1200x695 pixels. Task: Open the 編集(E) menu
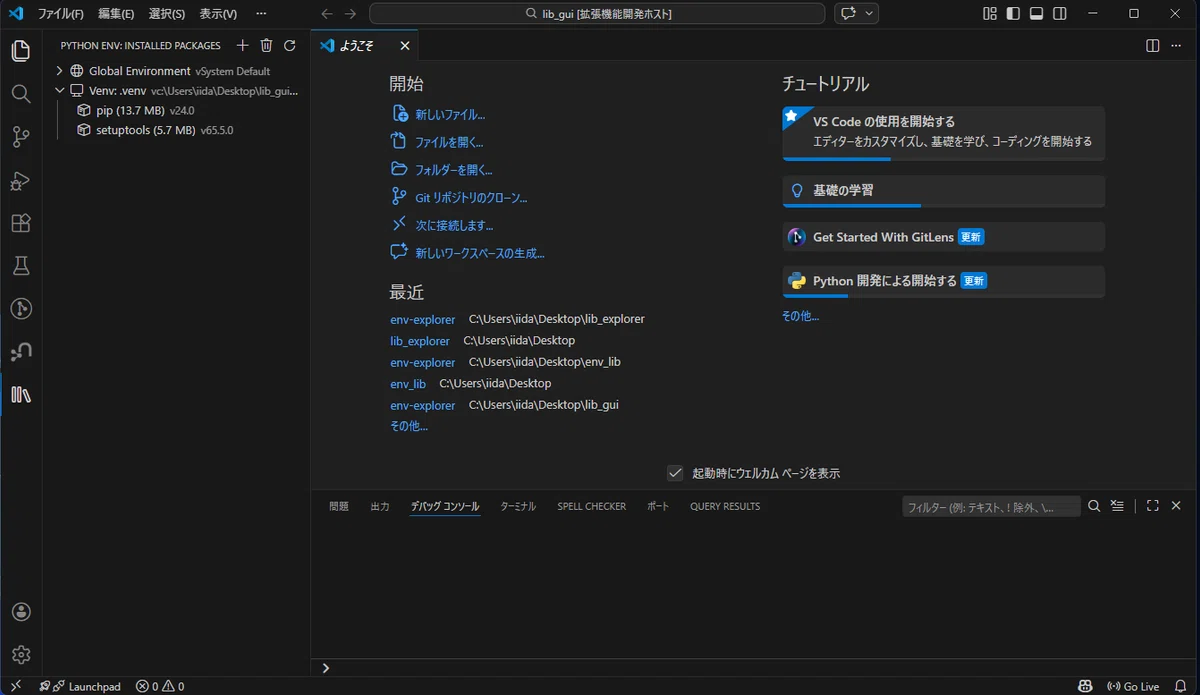[116, 14]
